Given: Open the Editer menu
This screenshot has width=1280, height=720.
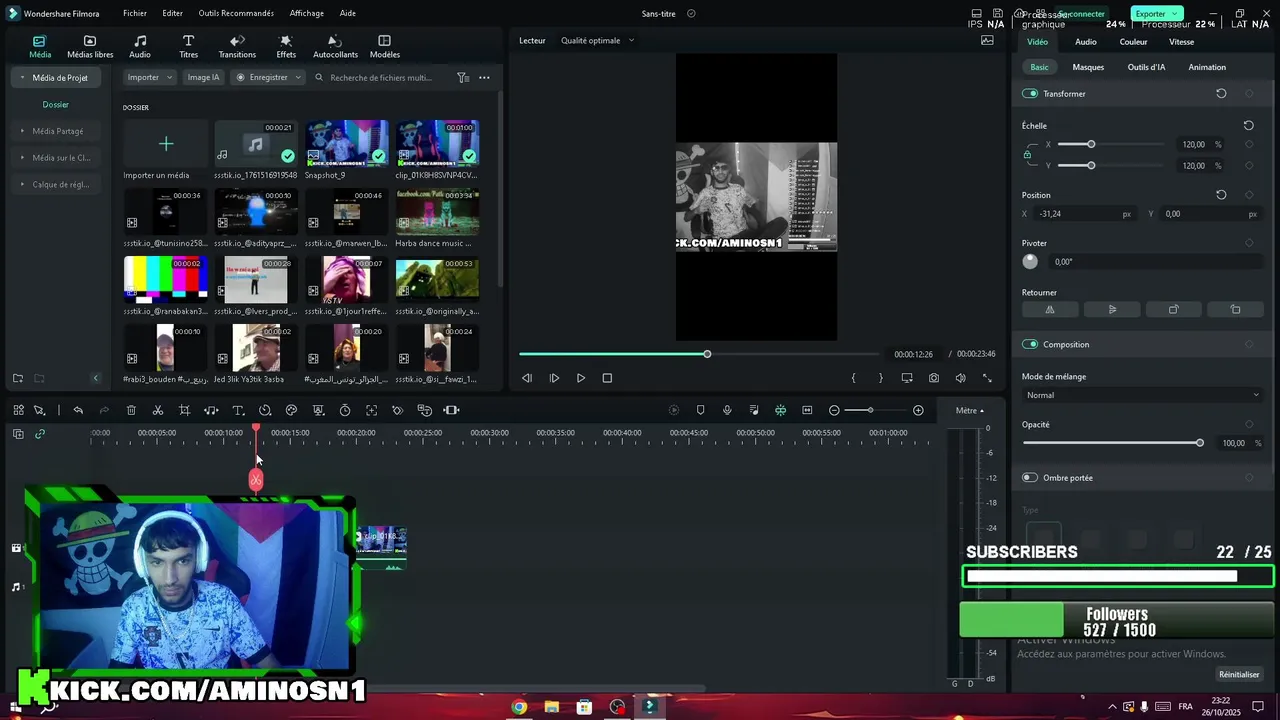Looking at the screenshot, I should [172, 13].
